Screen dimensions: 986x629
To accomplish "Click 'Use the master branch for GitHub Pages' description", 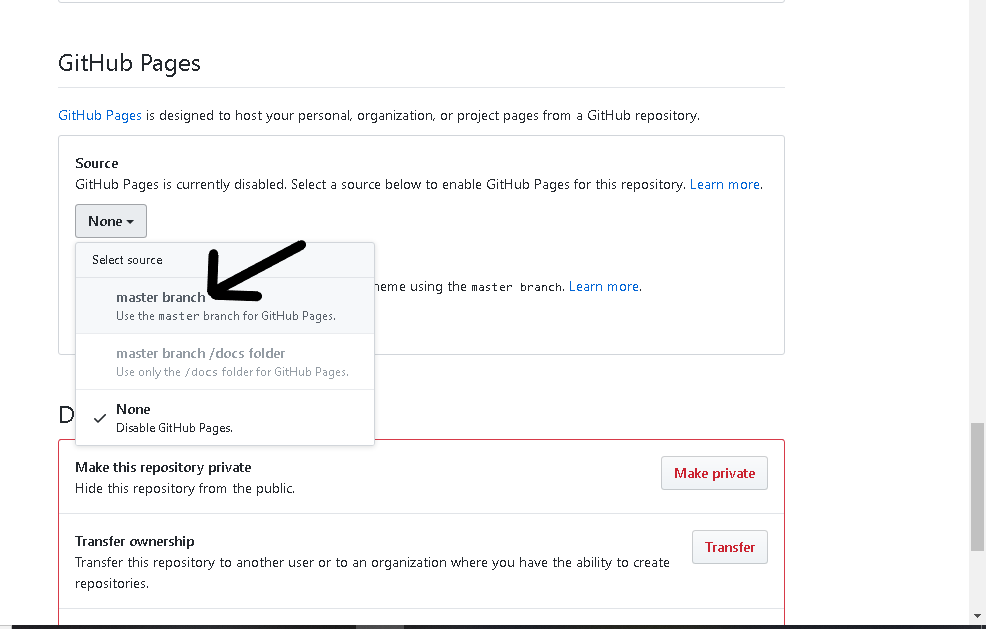I will (226, 316).
